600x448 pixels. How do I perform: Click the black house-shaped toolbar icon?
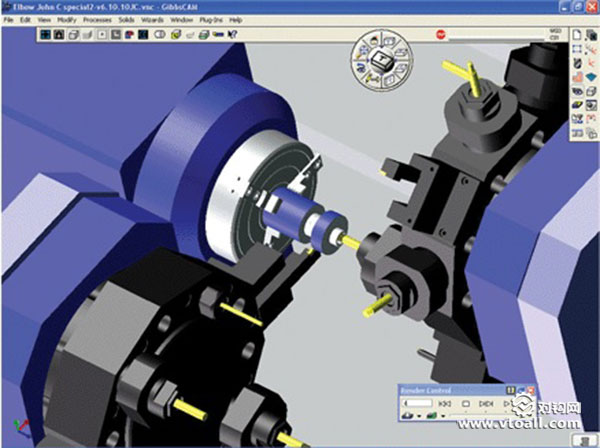(59, 35)
